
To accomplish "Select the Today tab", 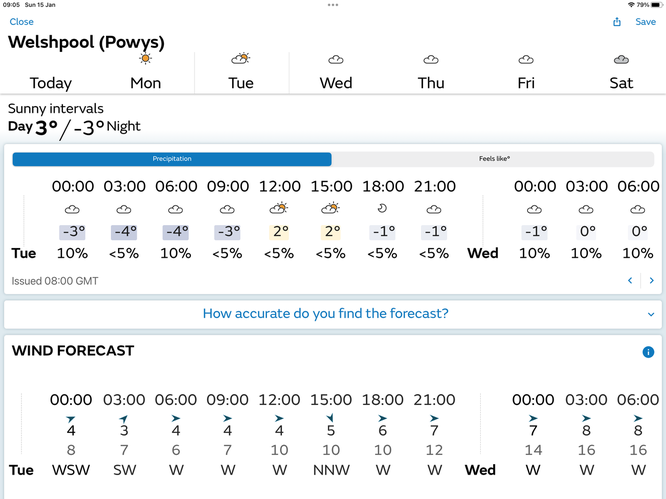I will pyautogui.click(x=51, y=83).
